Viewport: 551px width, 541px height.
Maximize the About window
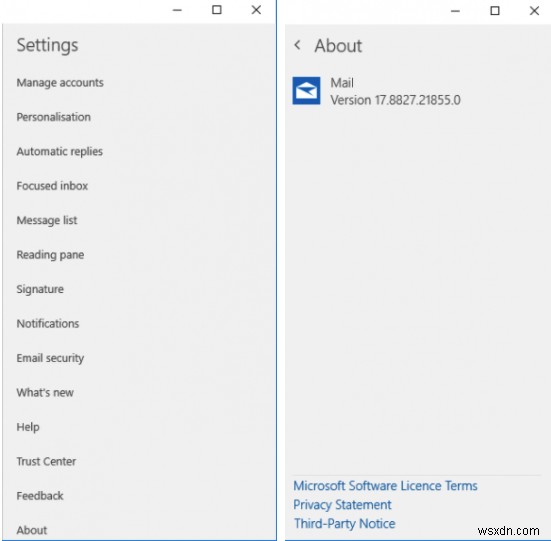click(x=495, y=11)
